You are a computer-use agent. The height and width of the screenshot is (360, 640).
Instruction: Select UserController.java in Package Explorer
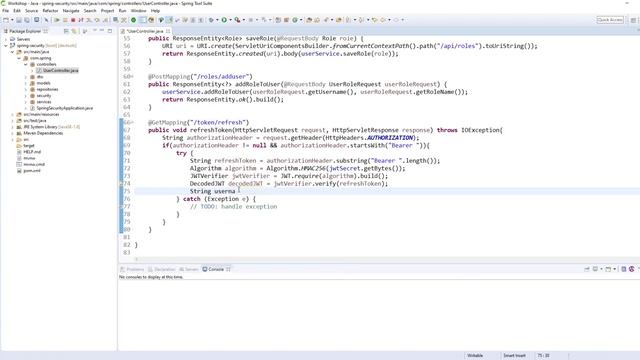[x=60, y=71]
